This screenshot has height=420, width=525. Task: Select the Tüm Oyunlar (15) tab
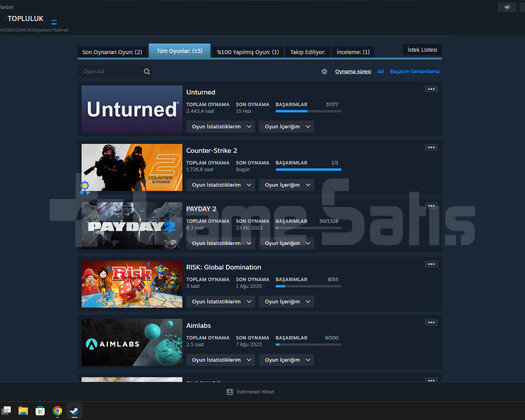point(180,51)
